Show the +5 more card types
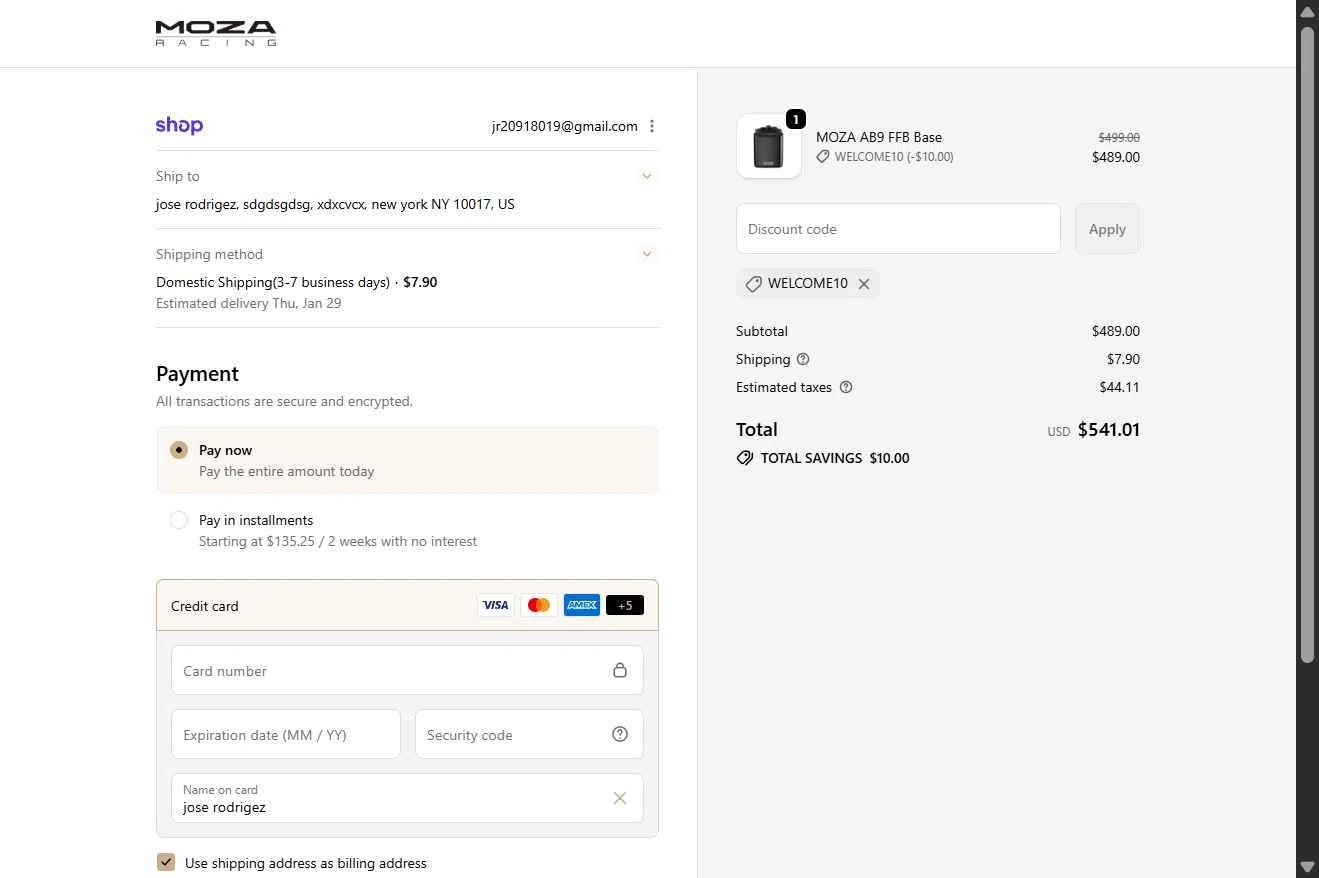Screen dimensions: 1319x878 click(625, 605)
